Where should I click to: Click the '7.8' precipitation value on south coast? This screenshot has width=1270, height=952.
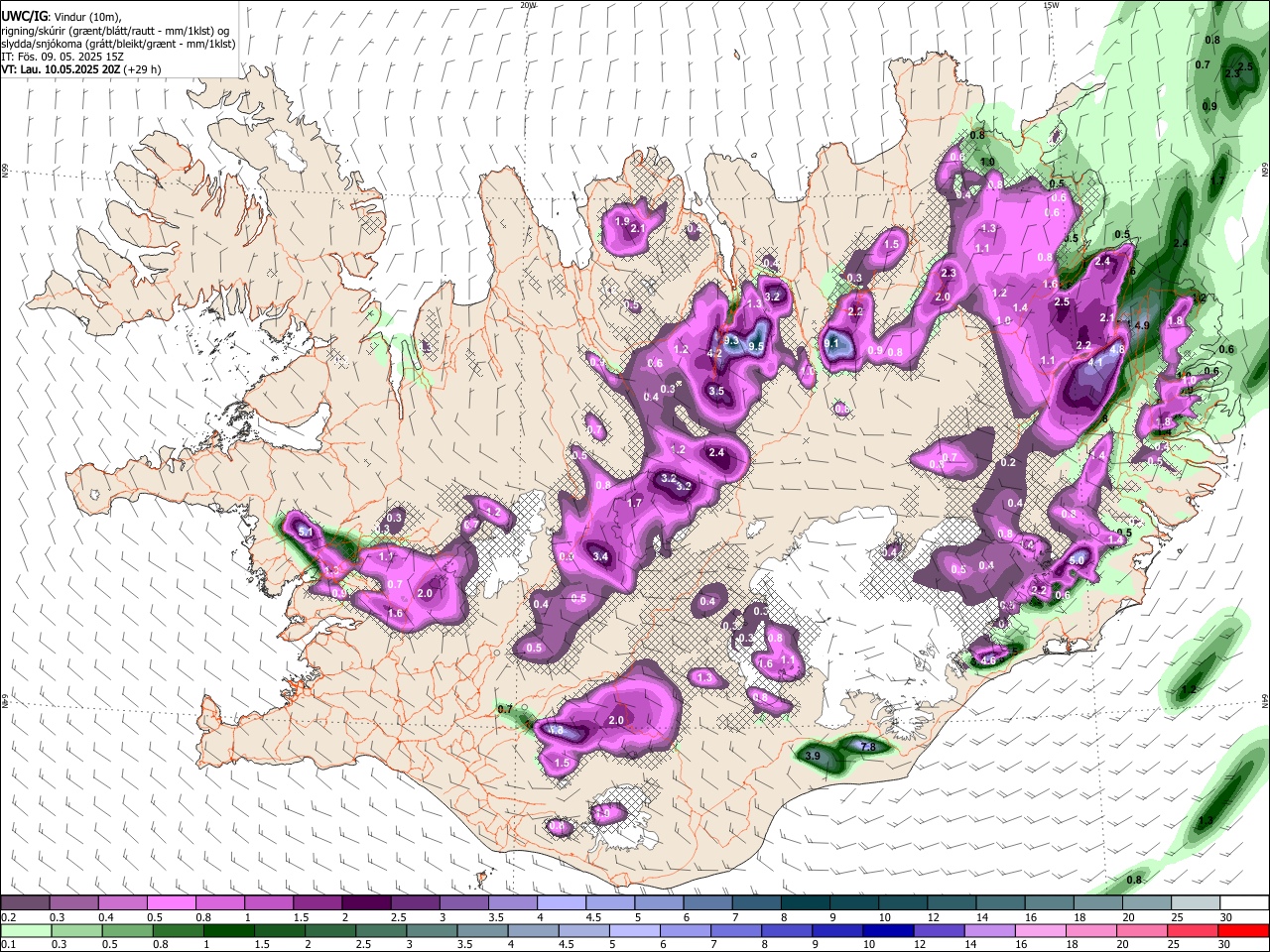pyautogui.click(x=867, y=746)
